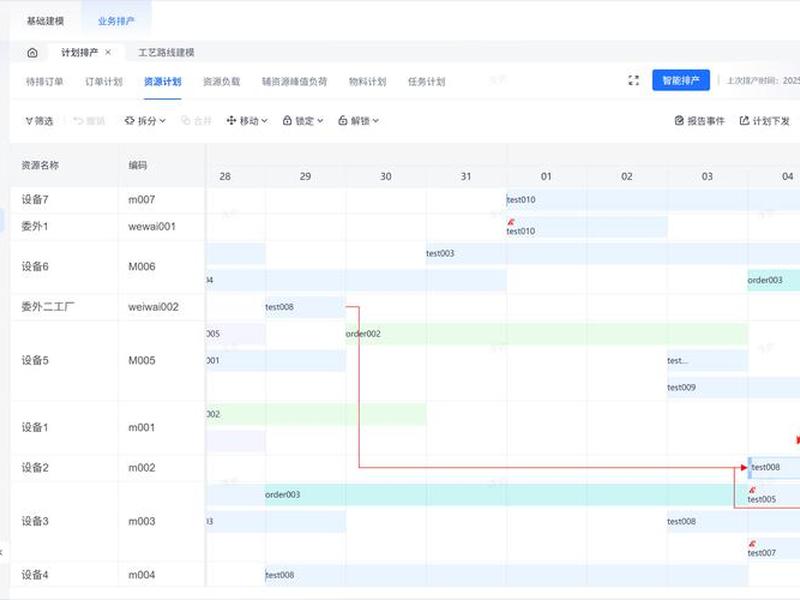Click red flag icon above test005
Viewport: 800px width, 600px height.
click(x=752, y=490)
